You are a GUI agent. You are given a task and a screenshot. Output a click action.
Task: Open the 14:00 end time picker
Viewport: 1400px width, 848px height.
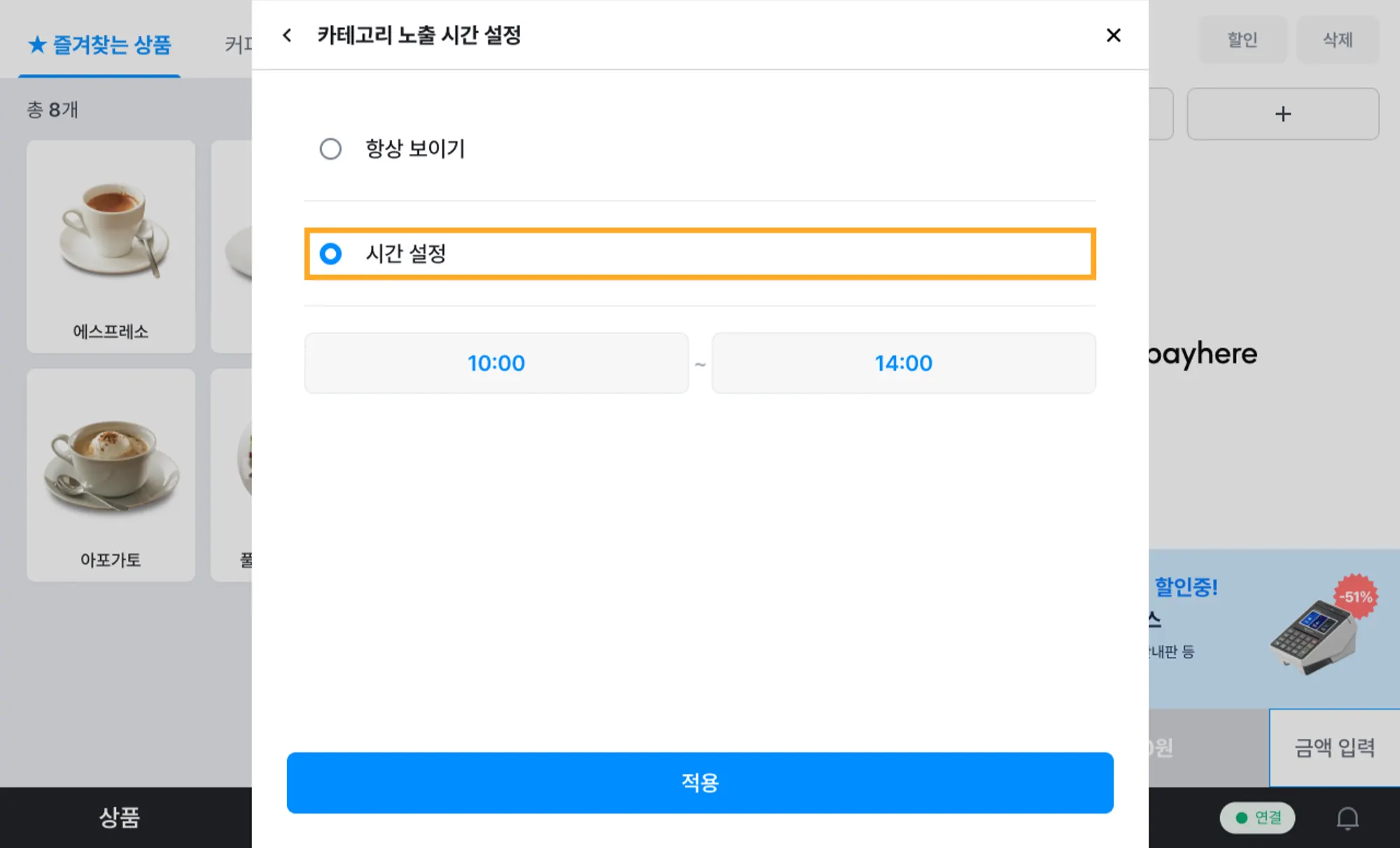(x=903, y=363)
